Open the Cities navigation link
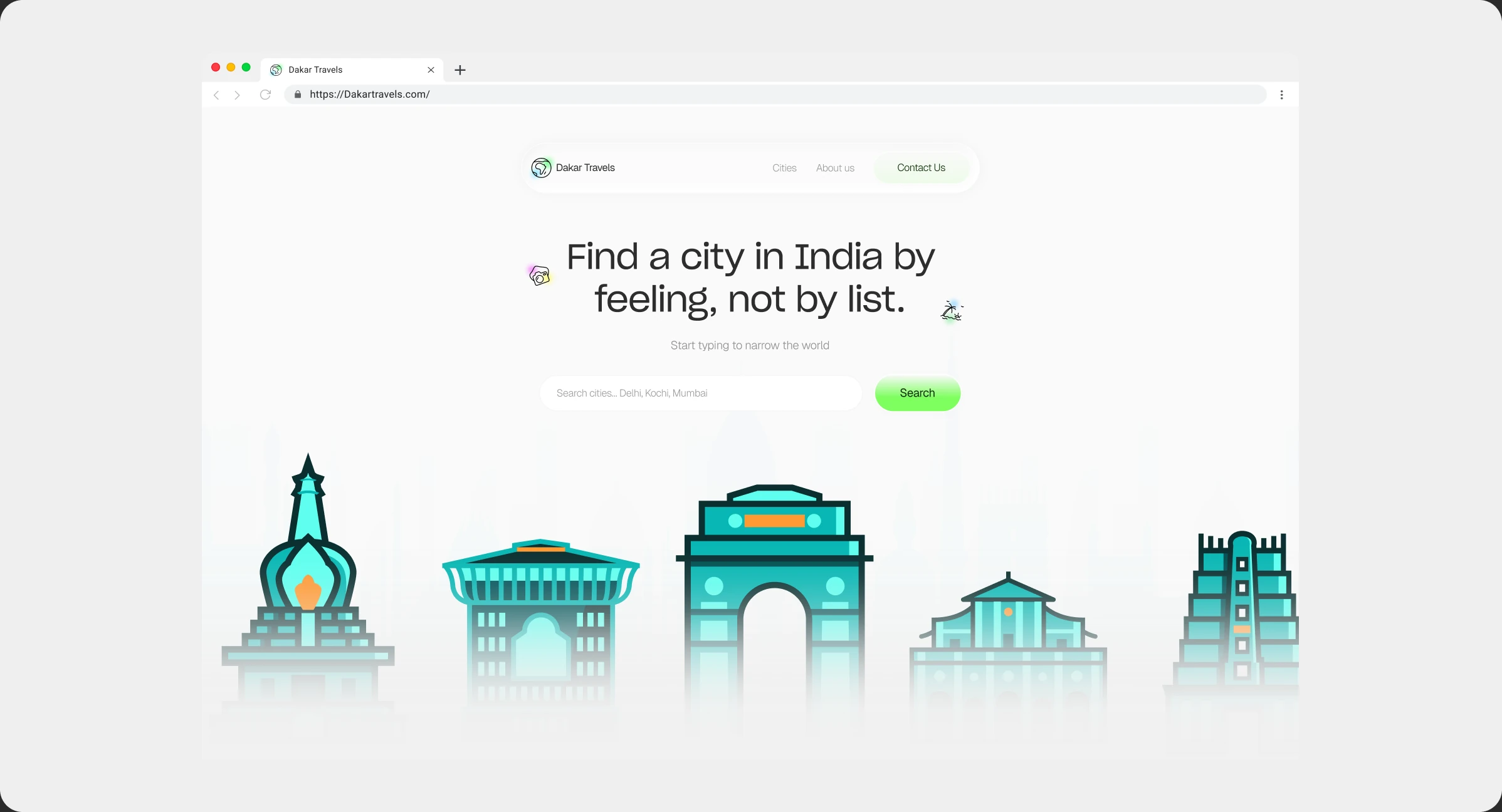Image resolution: width=1502 pixels, height=812 pixels. pos(784,168)
